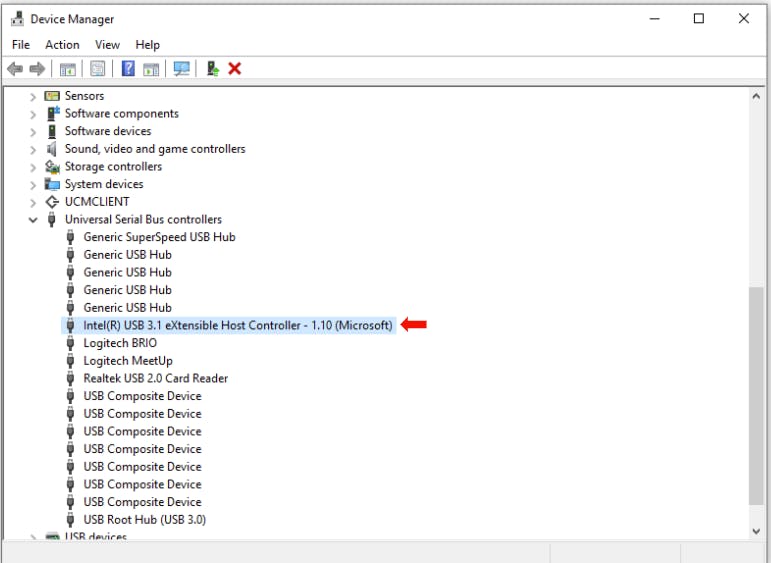
Task: Select the Sound, video and game controllers icon
Action: coord(52,149)
